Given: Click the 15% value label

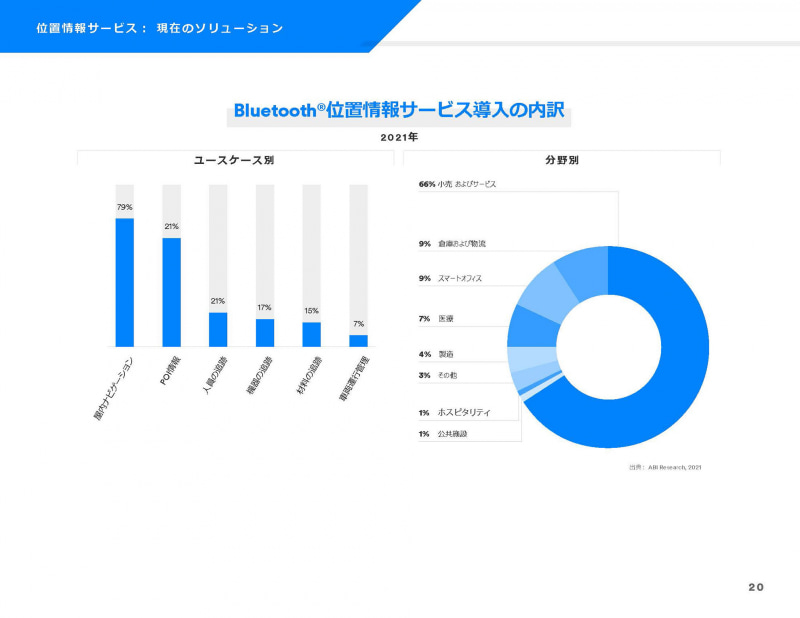Looking at the screenshot, I should click(x=311, y=311).
